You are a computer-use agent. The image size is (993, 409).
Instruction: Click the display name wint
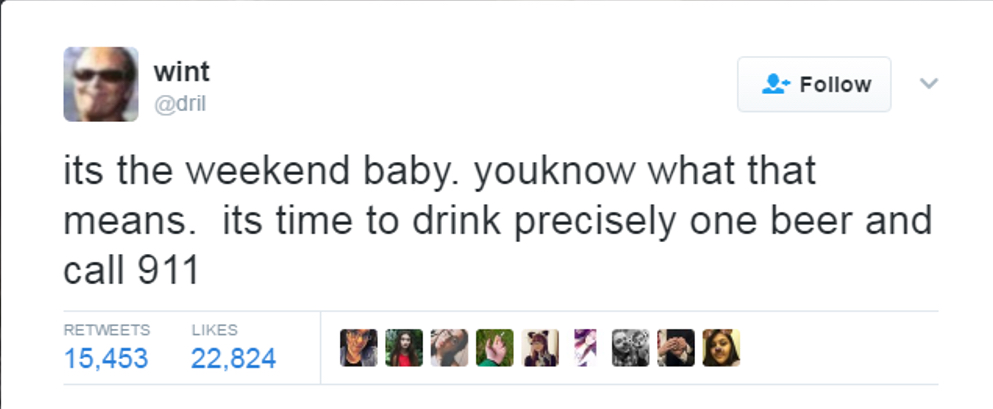[181, 72]
